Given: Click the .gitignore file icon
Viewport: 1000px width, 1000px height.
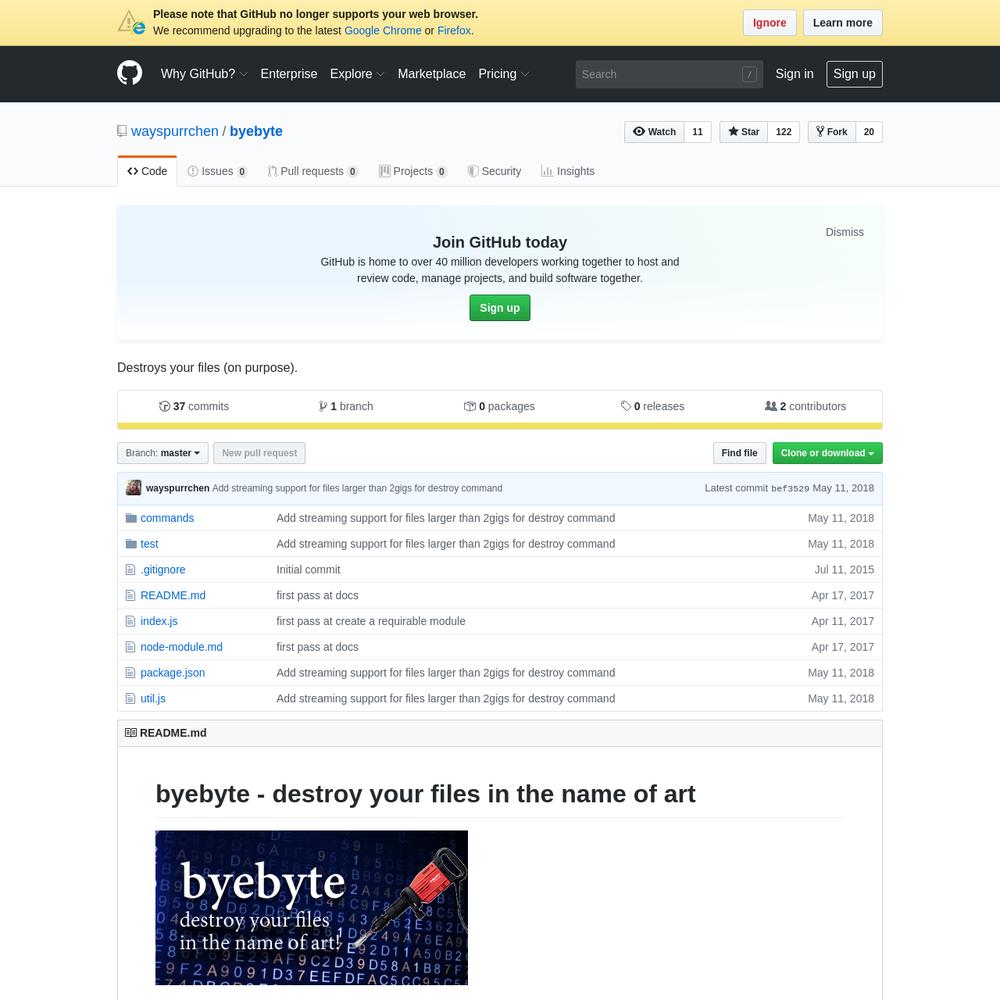Looking at the screenshot, I should (130, 570).
